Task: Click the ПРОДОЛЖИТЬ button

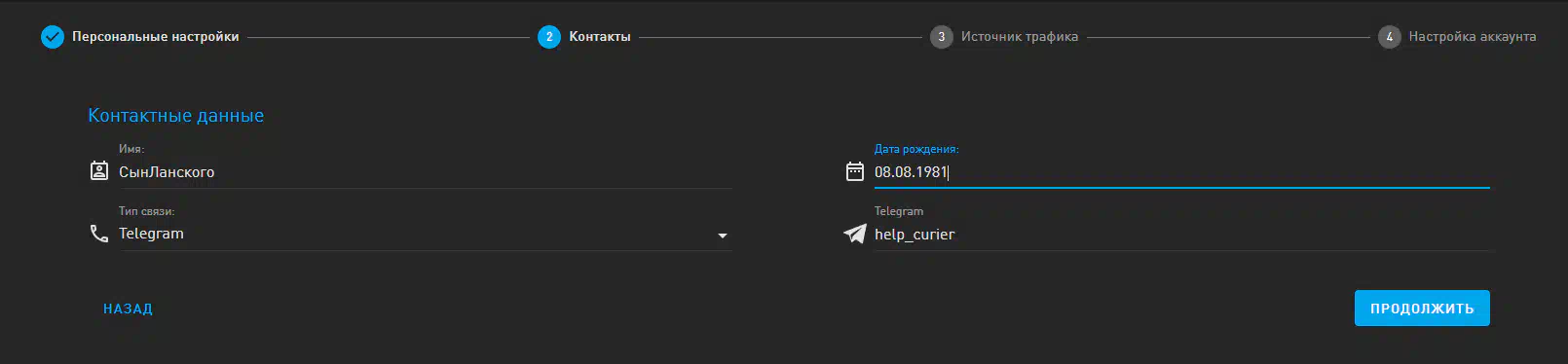Action: pos(1422,309)
